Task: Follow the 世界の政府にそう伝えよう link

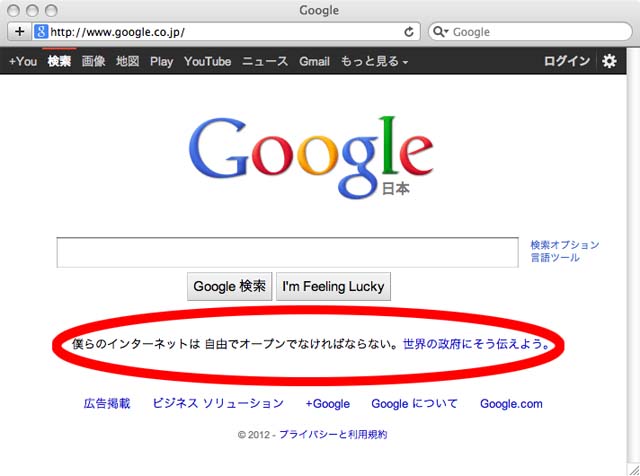Action: (x=477, y=344)
